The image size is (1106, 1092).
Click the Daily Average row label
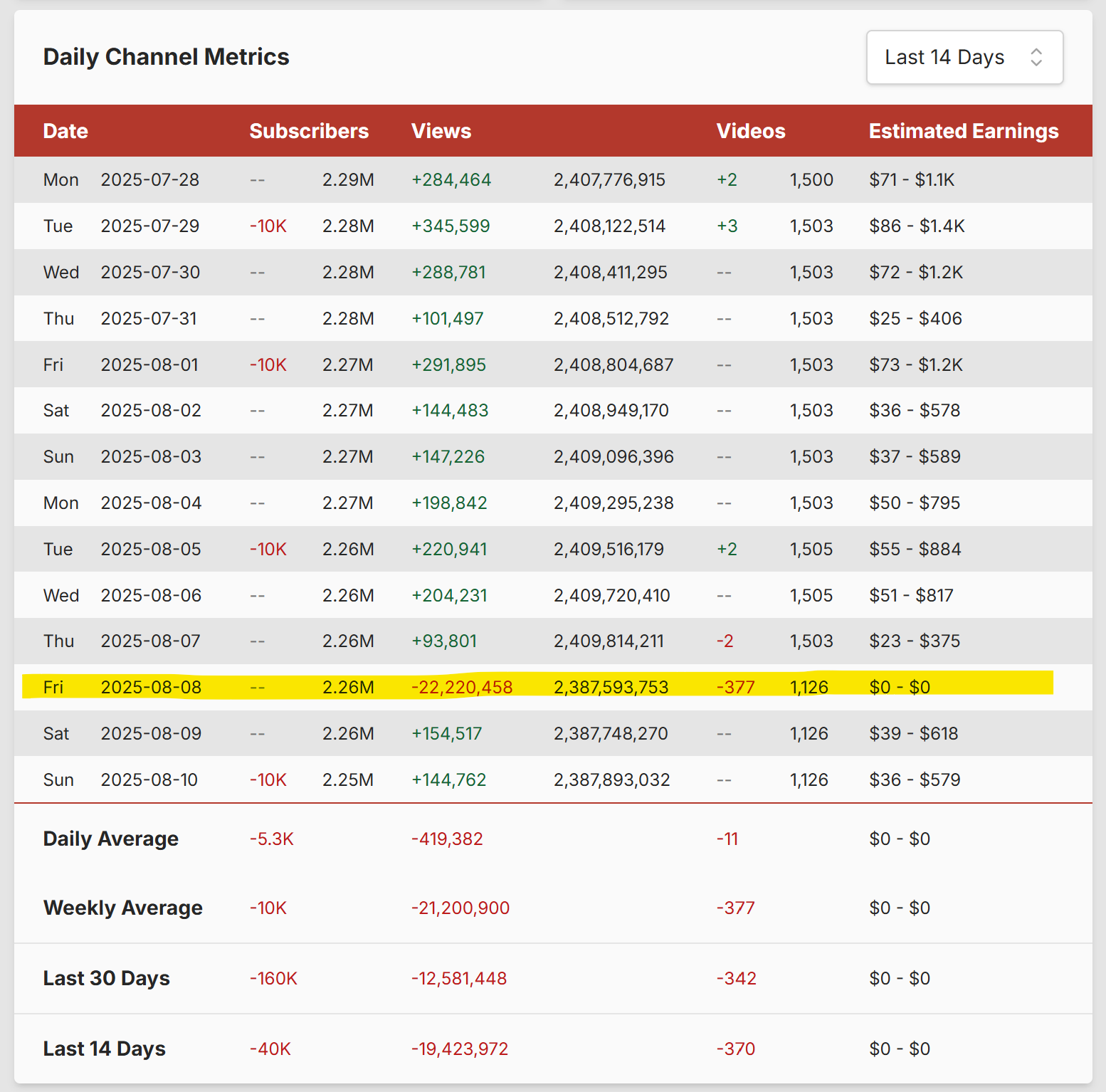(111, 839)
